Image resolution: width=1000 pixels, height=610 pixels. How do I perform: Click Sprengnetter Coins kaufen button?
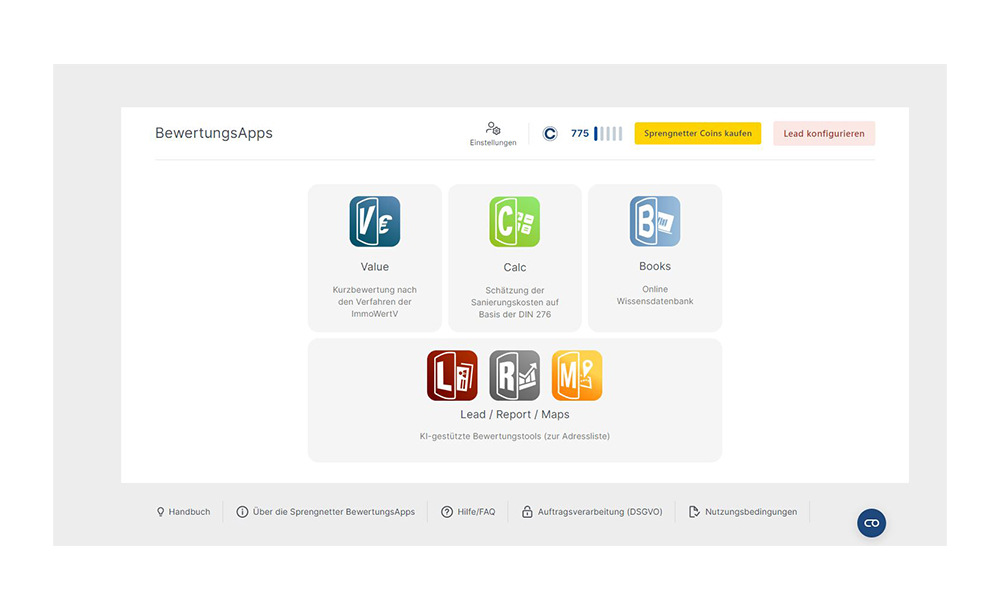(x=698, y=133)
